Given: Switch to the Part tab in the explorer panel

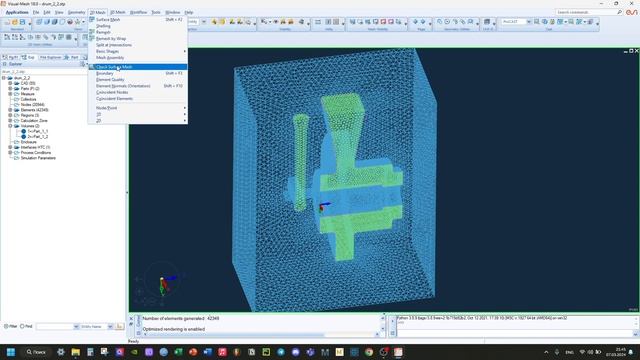Looking at the screenshot, I should point(72,58).
